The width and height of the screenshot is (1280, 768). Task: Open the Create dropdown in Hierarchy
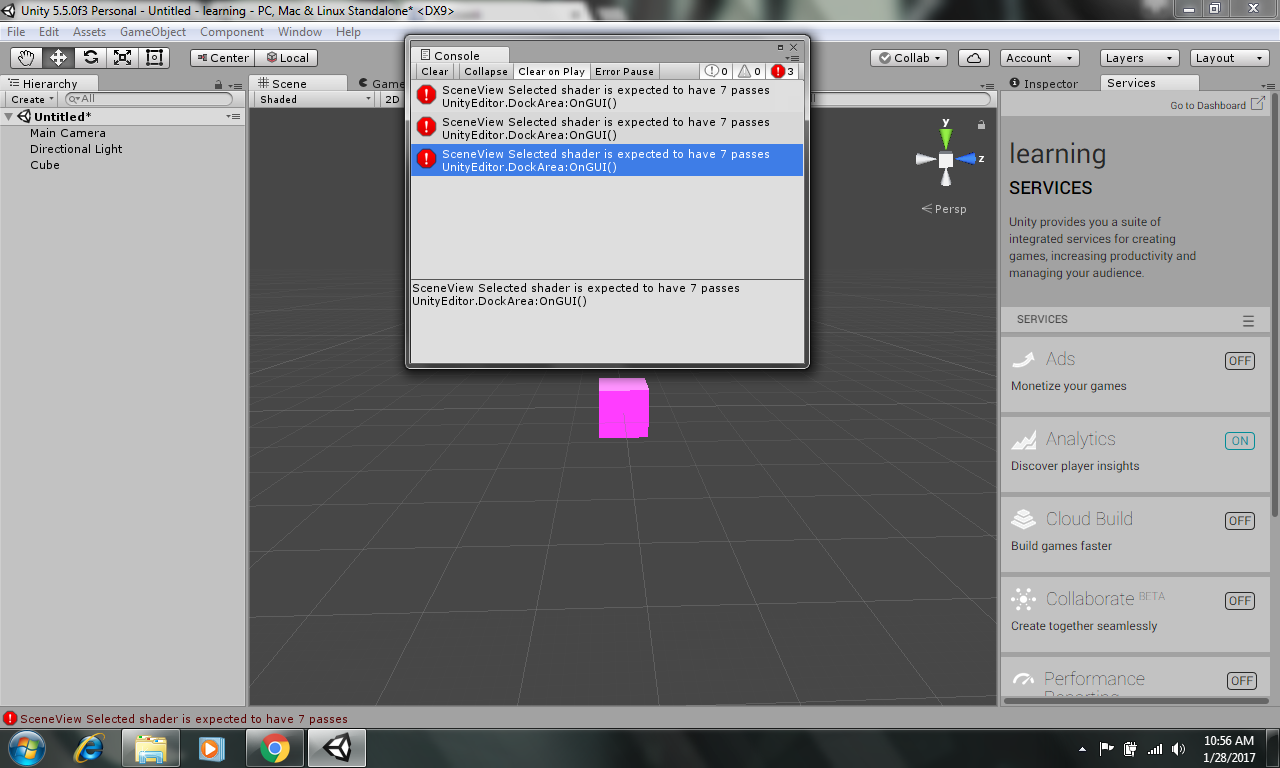[32, 99]
